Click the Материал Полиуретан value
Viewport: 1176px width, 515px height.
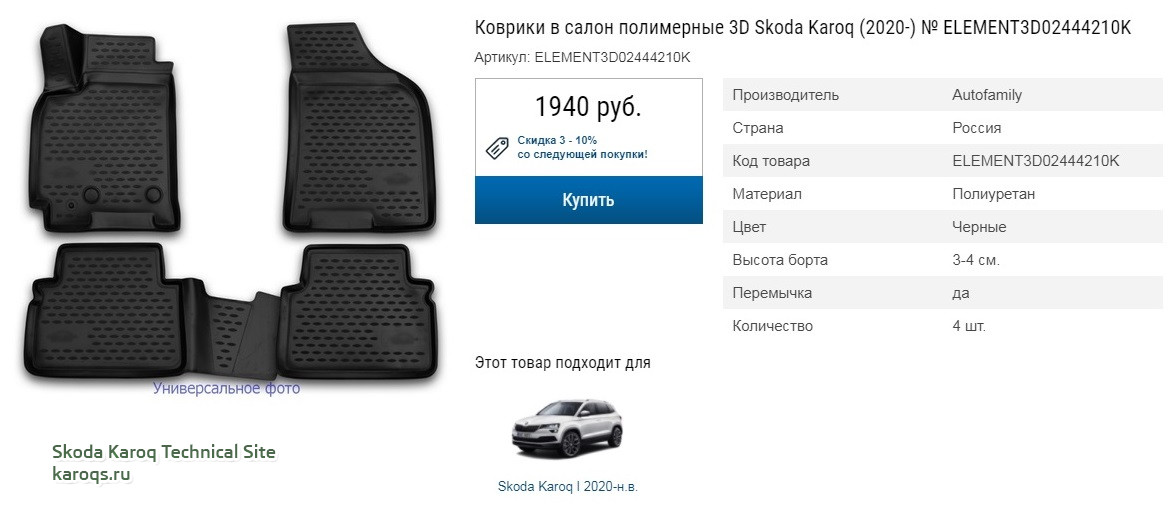(994, 194)
